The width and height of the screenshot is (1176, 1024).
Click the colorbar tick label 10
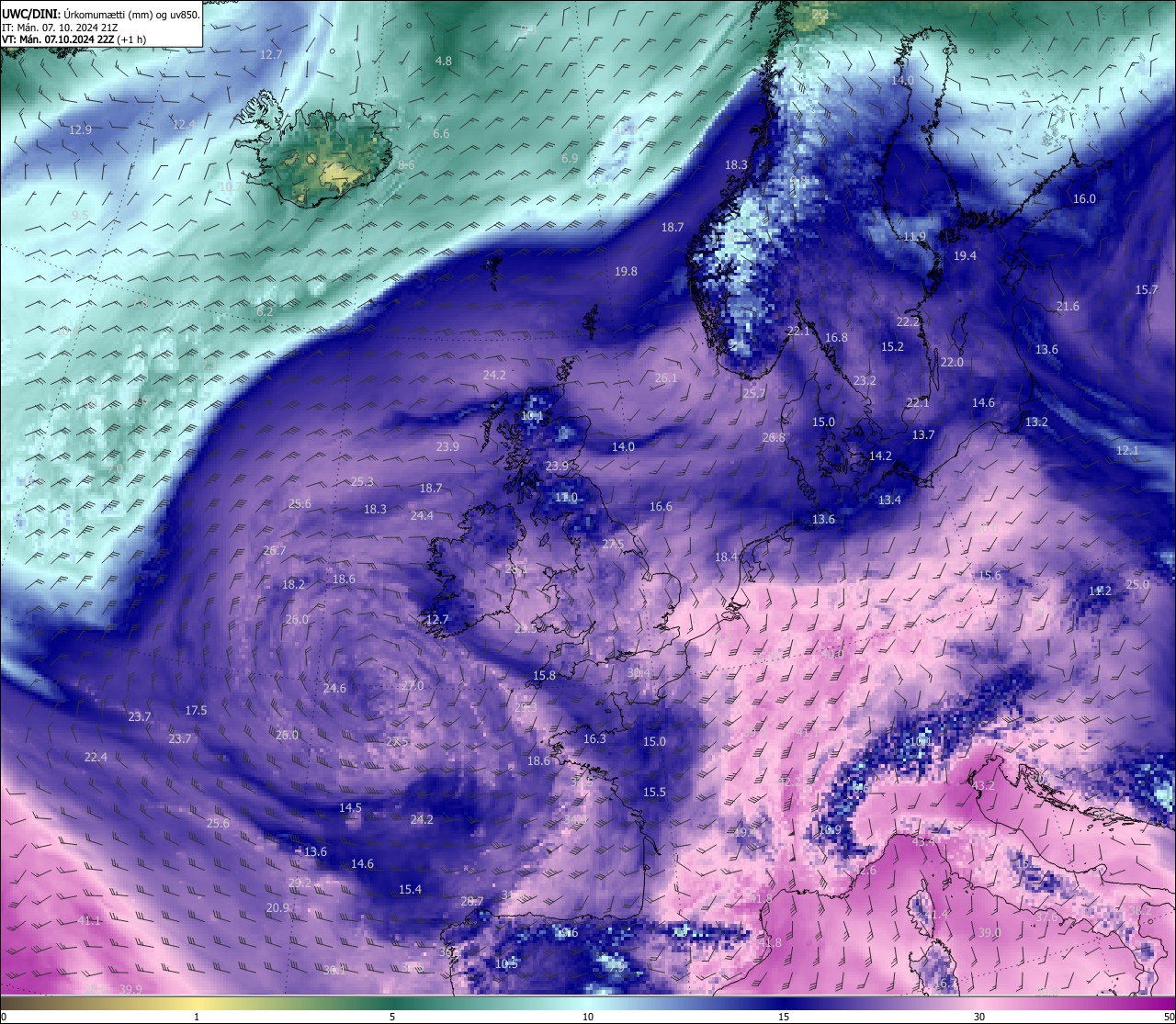(x=588, y=1017)
